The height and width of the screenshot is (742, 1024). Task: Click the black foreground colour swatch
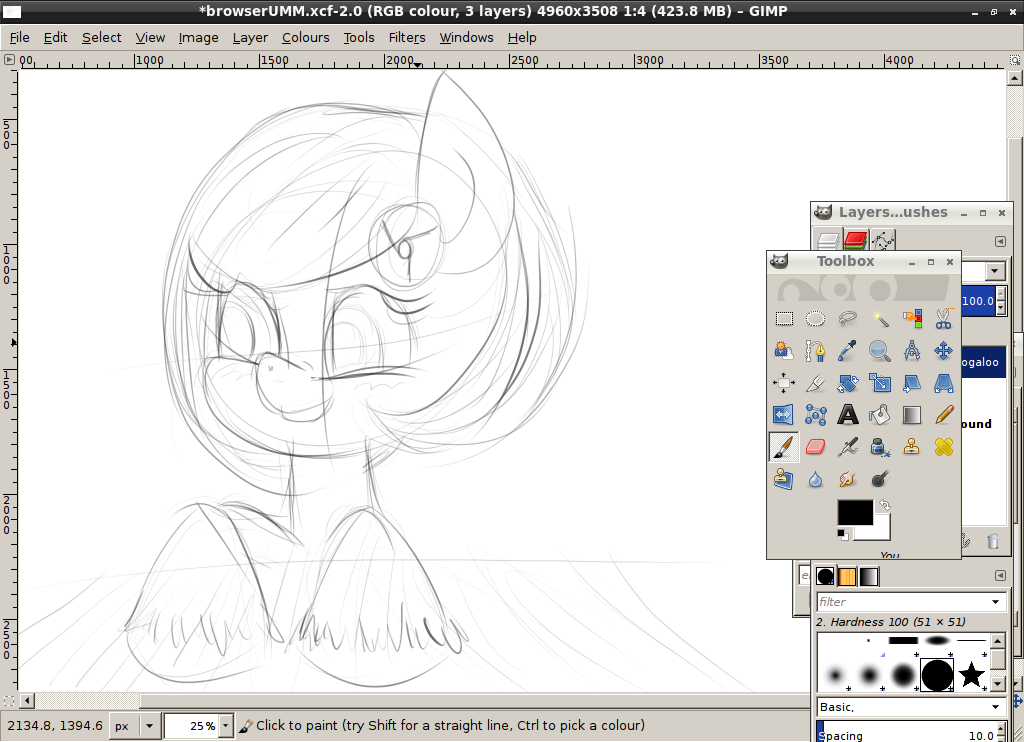[x=855, y=512]
